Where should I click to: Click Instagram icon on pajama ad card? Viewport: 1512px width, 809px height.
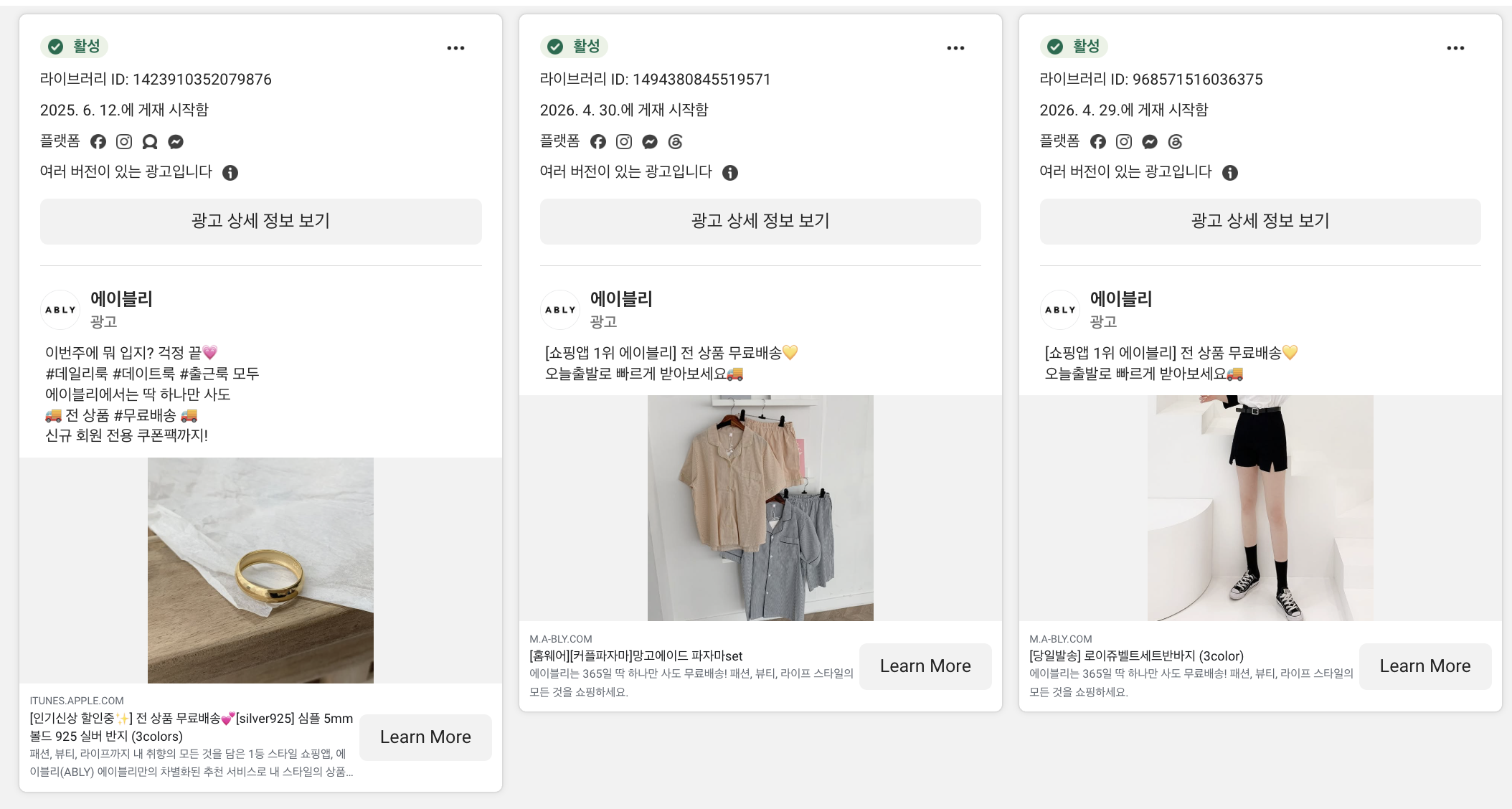[624, 141]
